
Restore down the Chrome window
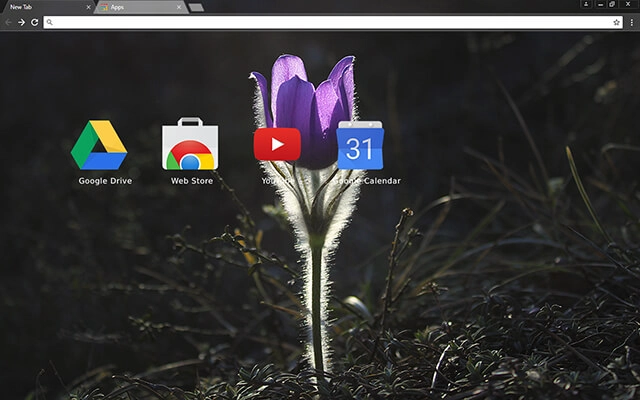tap(612, 4)
